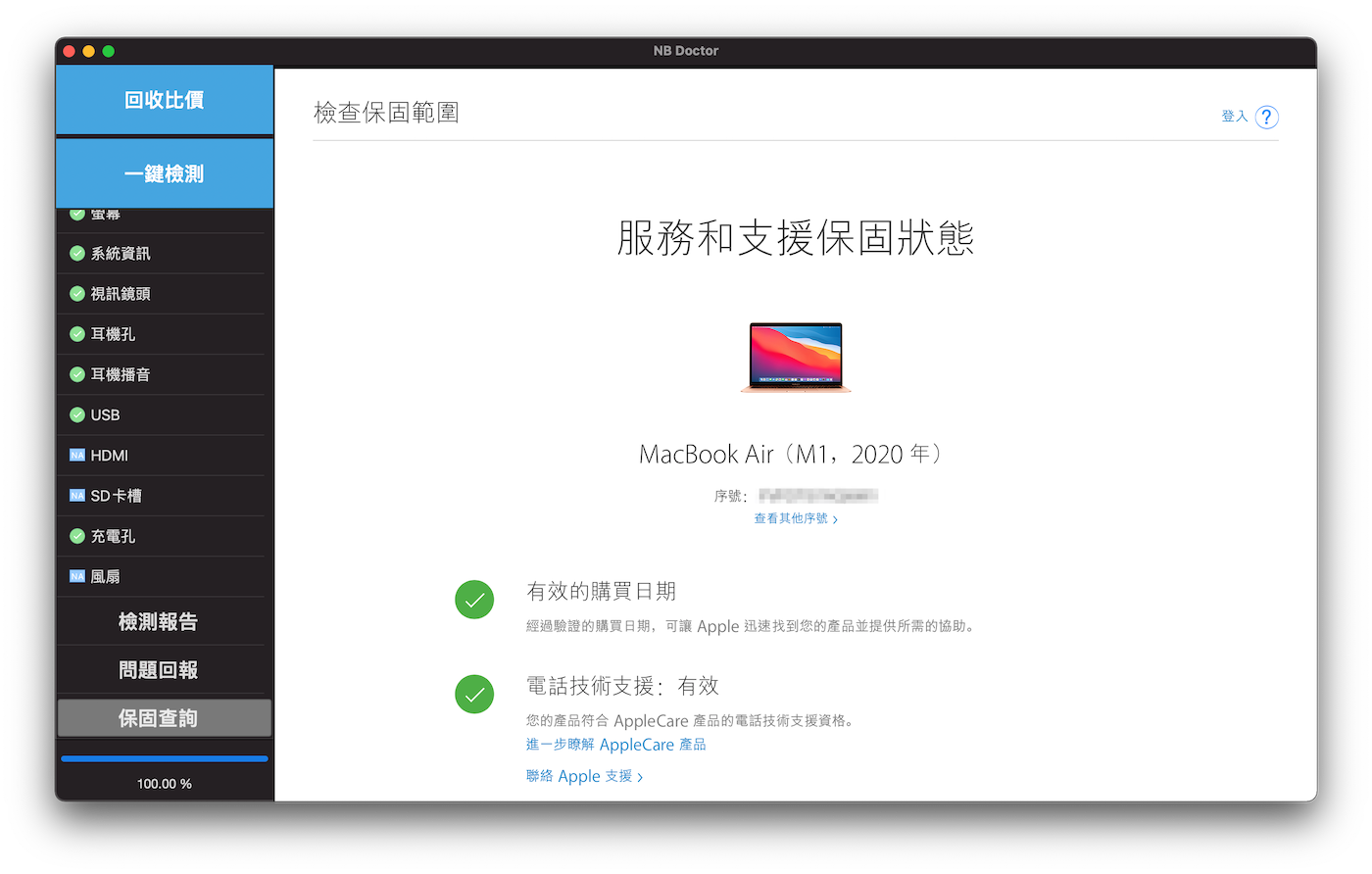Close the NB Doctor window
Image resolution: width=1372 pixels, height=874 pixels.
69,51
